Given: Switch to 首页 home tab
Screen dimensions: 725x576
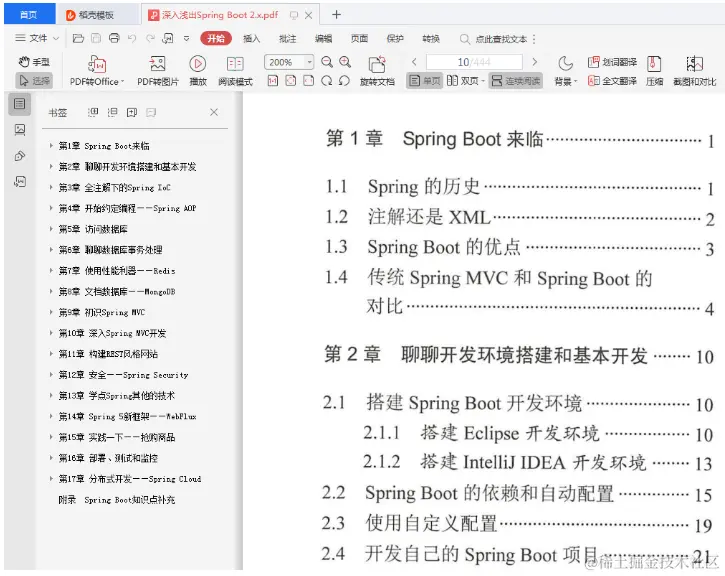Looking at the screenshot, I should click(29, 15).
